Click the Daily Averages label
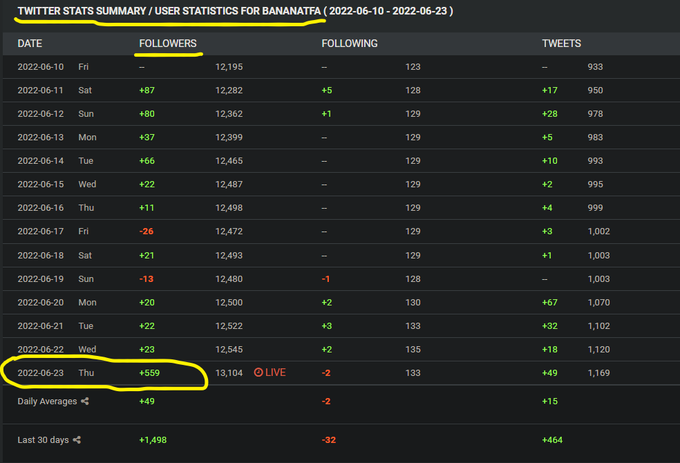Image resolution: width=680 pixels, height=463 pixels. [x=47, y=401]
